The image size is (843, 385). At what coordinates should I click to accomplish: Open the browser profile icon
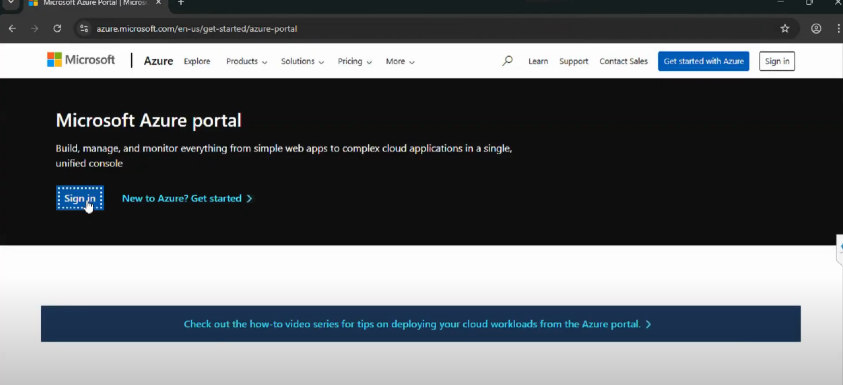click(x=816, y=28)
